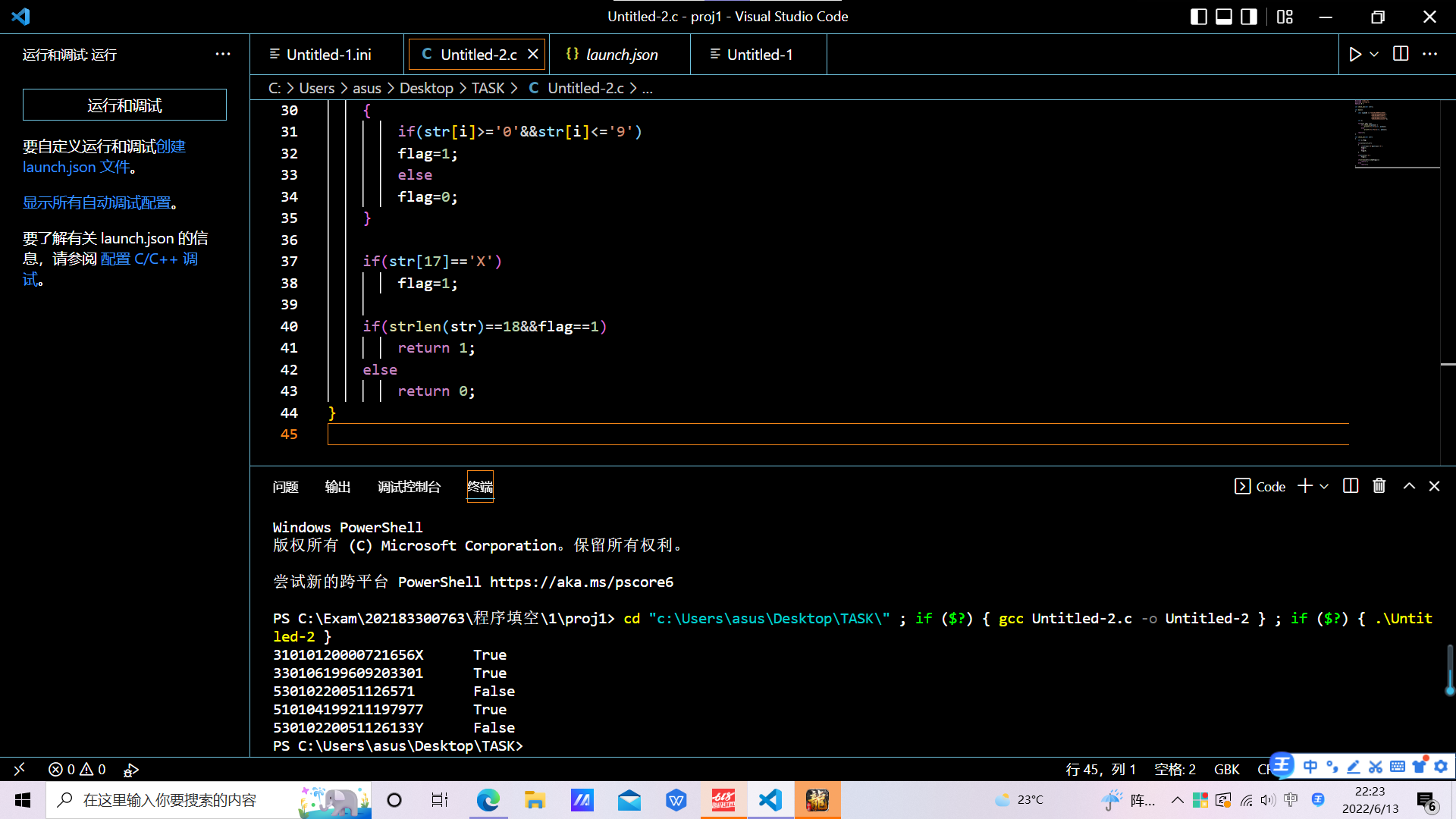The image size is (1456, 819).
Task: Switch to VS Code taskbar icon
Action: click(770, 800)
